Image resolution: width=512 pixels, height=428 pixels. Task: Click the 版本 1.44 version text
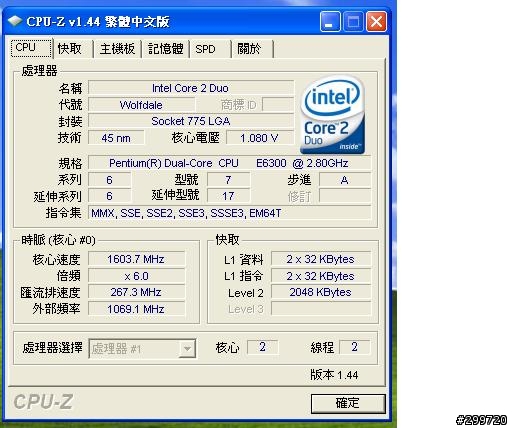tap(334, 375)
